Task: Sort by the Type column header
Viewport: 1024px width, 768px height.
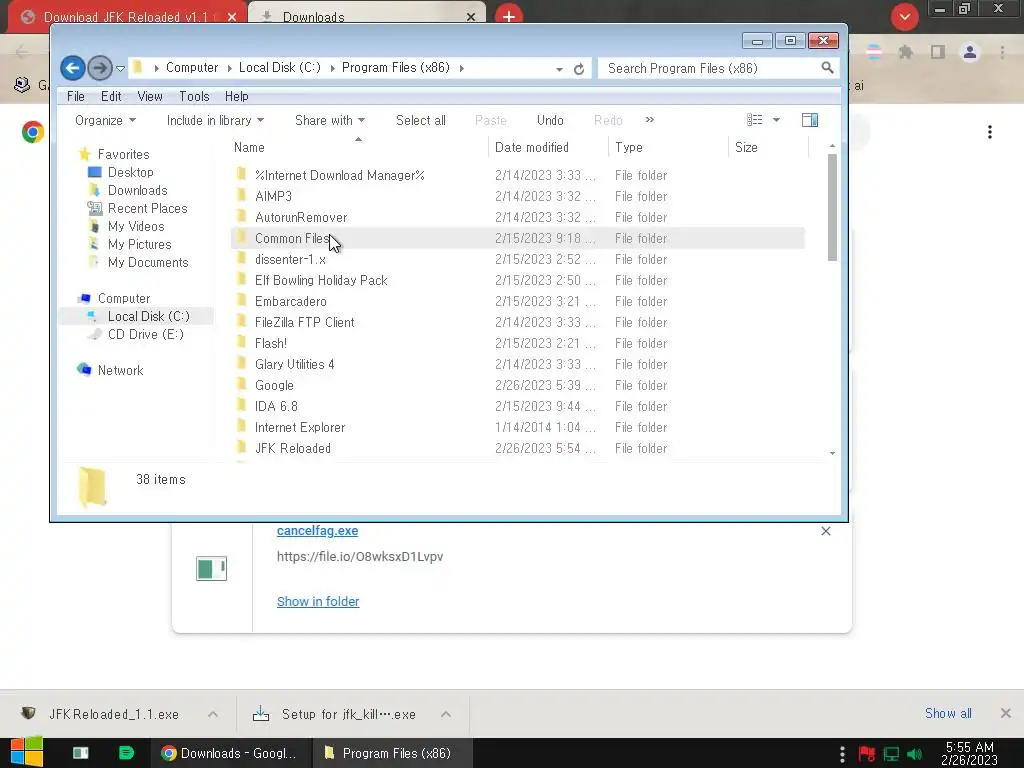Action: (667, 148)
